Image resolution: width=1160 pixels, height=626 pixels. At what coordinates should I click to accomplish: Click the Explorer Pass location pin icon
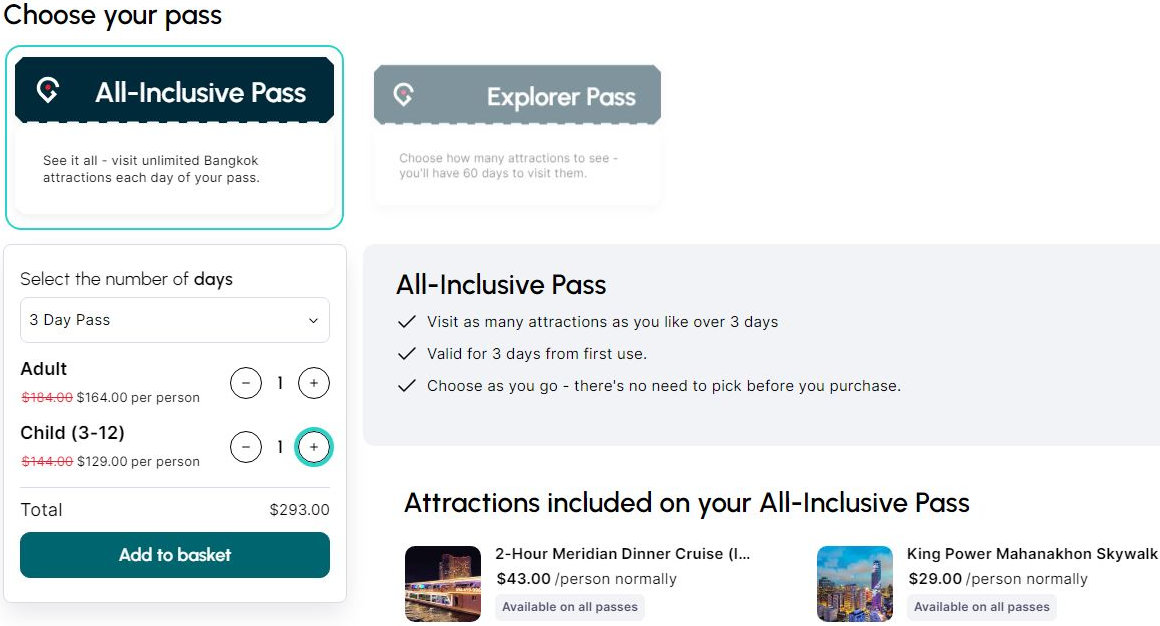(403, 95)
